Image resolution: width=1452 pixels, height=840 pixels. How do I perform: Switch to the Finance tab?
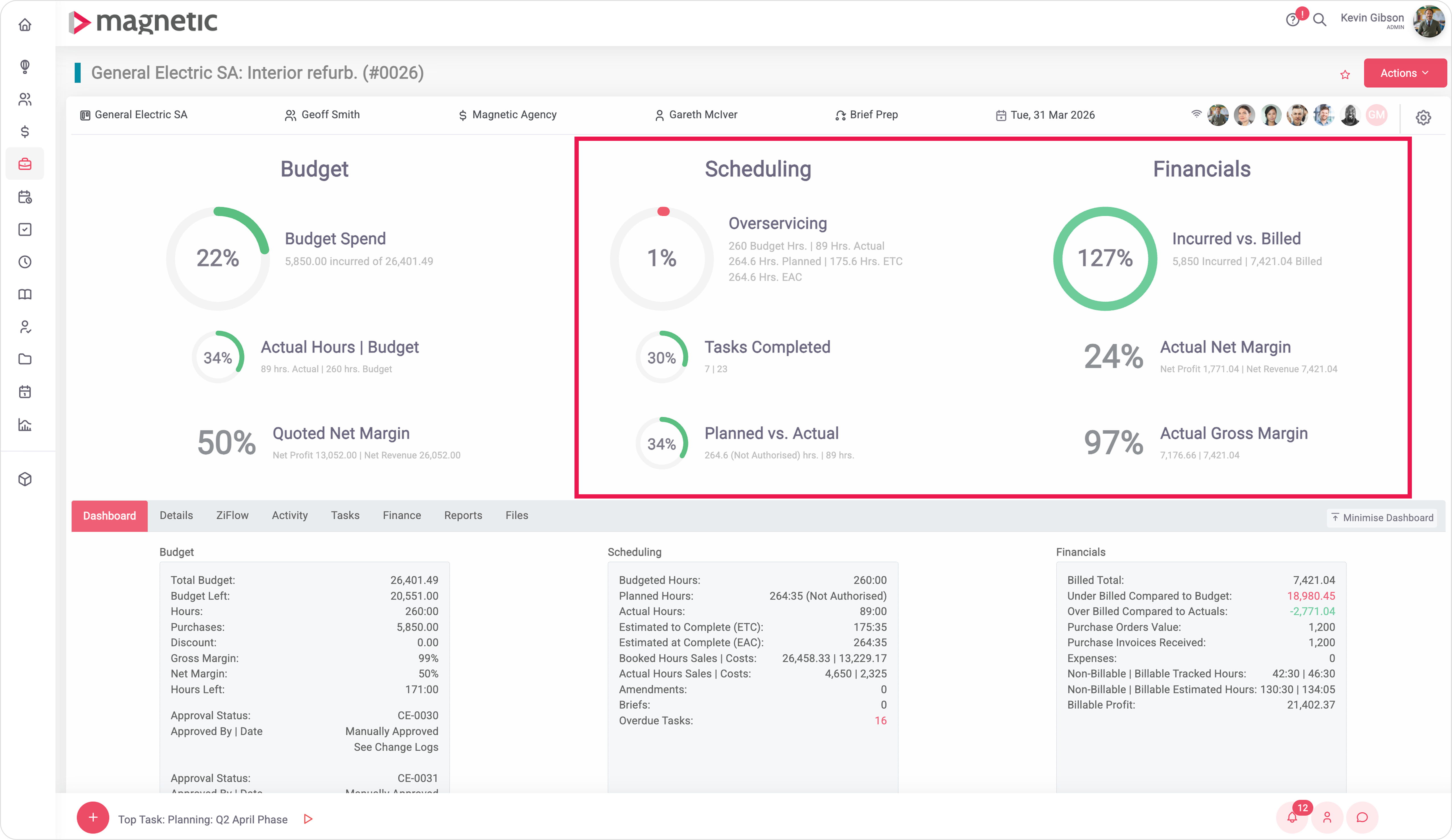[x=401, y=516]
